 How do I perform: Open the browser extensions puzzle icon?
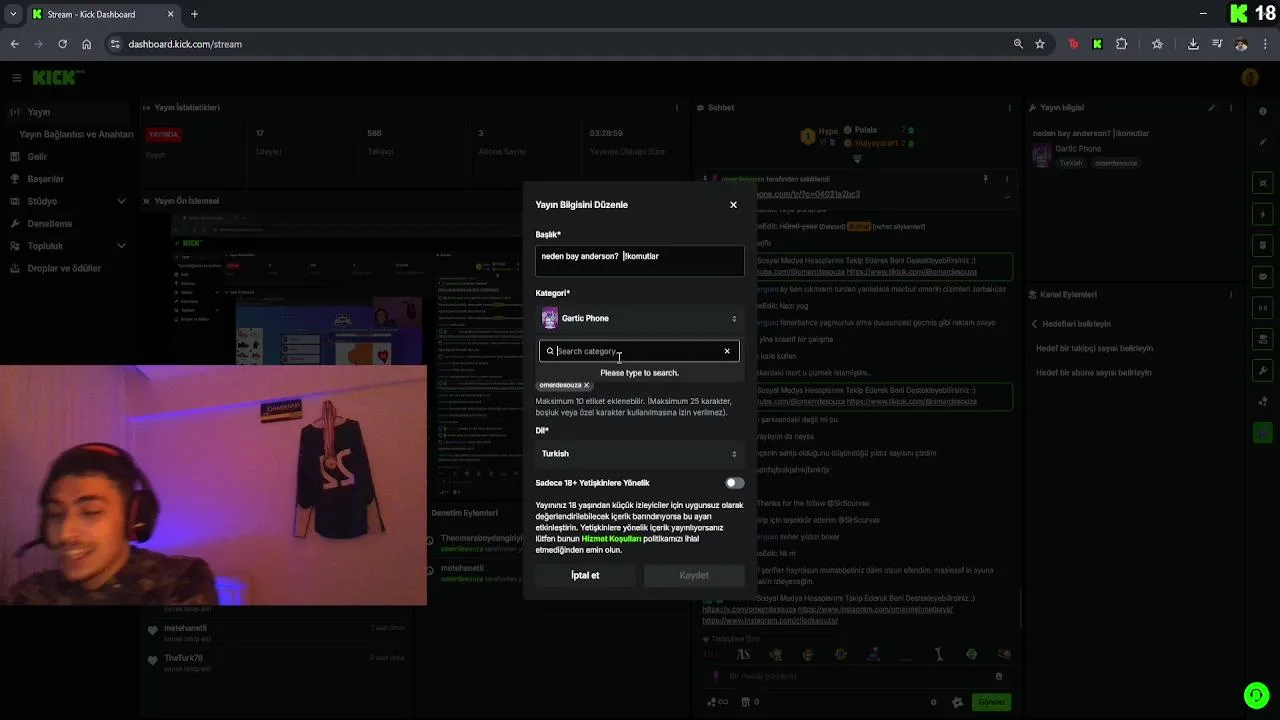pyautogui.click(x=1121, y=44)
